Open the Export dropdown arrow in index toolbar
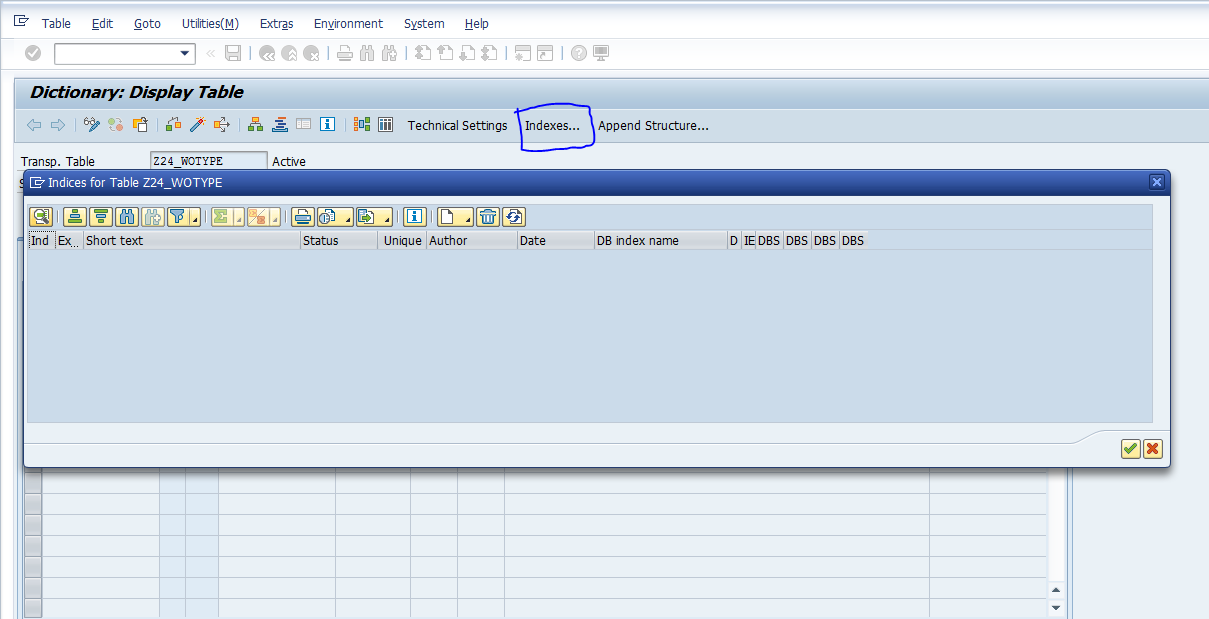 click(x=386, y=219)
